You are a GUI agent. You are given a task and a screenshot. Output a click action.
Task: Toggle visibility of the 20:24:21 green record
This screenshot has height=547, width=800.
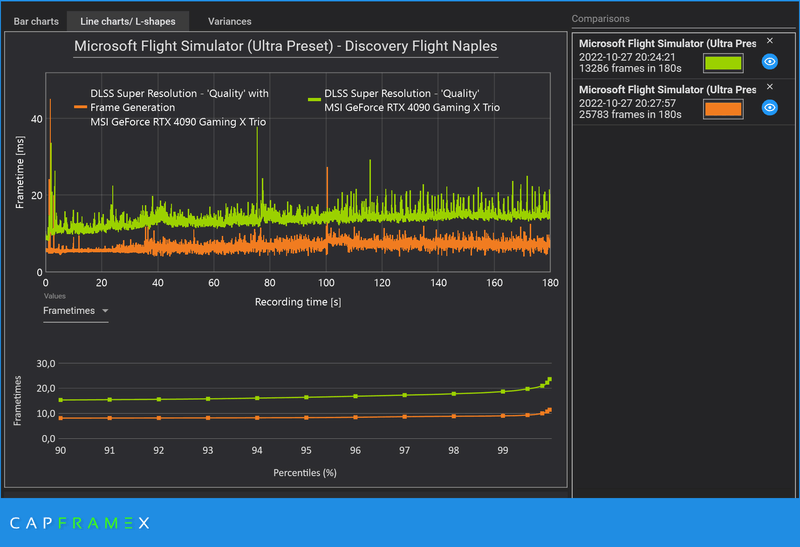pyautogui.click(x=769, y=62)
